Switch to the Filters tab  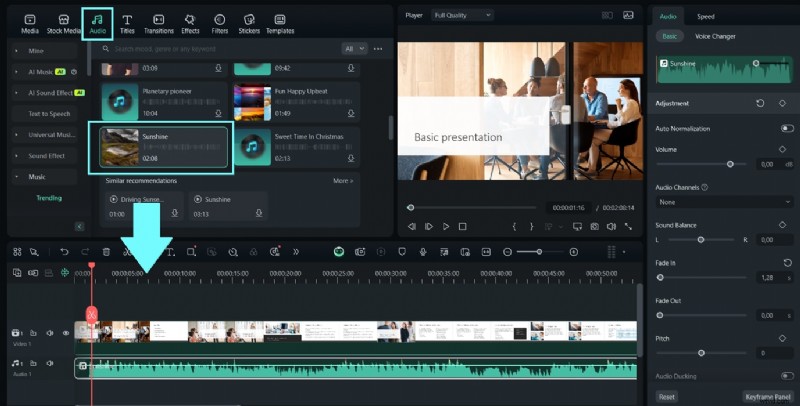(220, 24)
